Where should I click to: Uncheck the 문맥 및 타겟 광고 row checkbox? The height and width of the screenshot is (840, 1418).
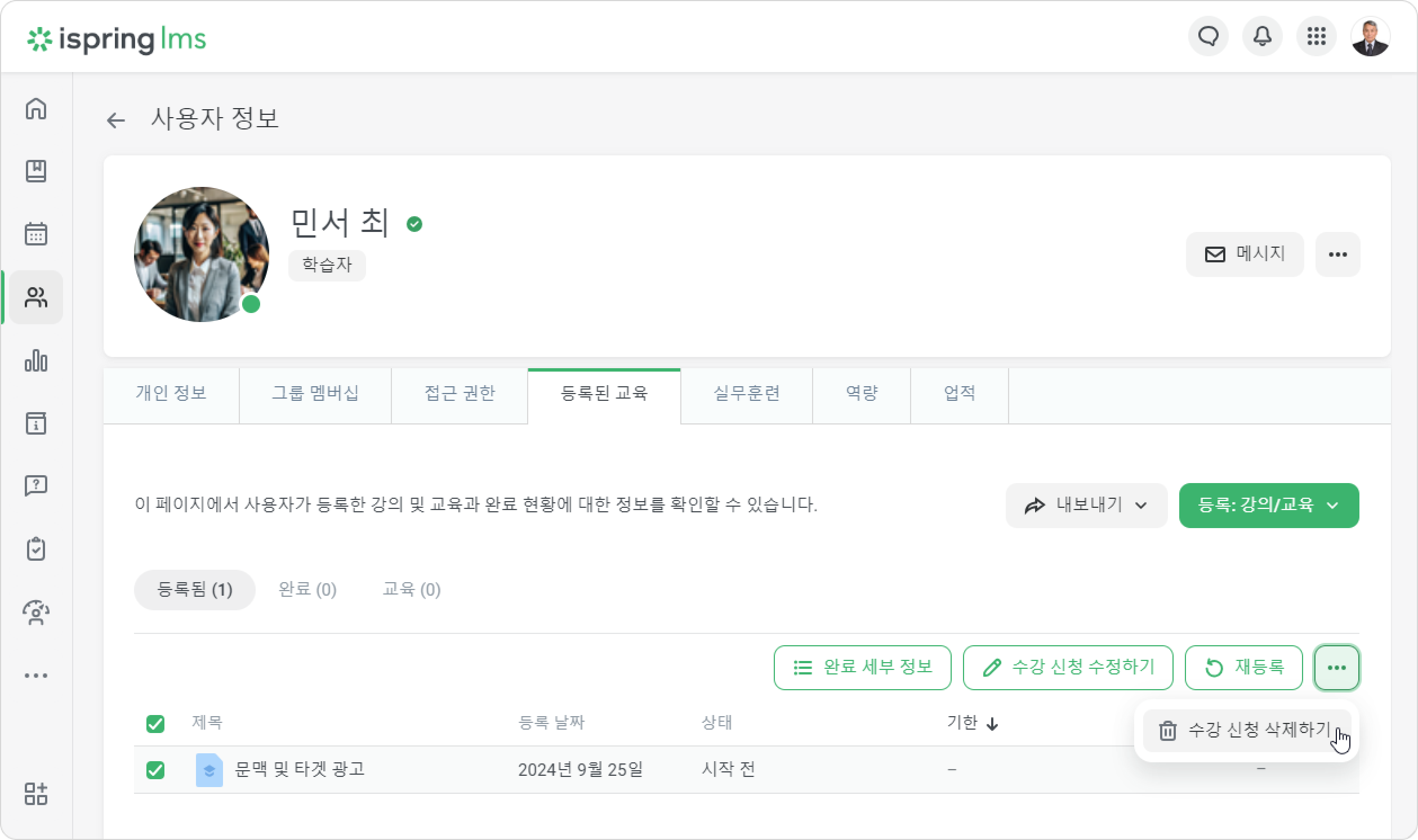[155, 770]
